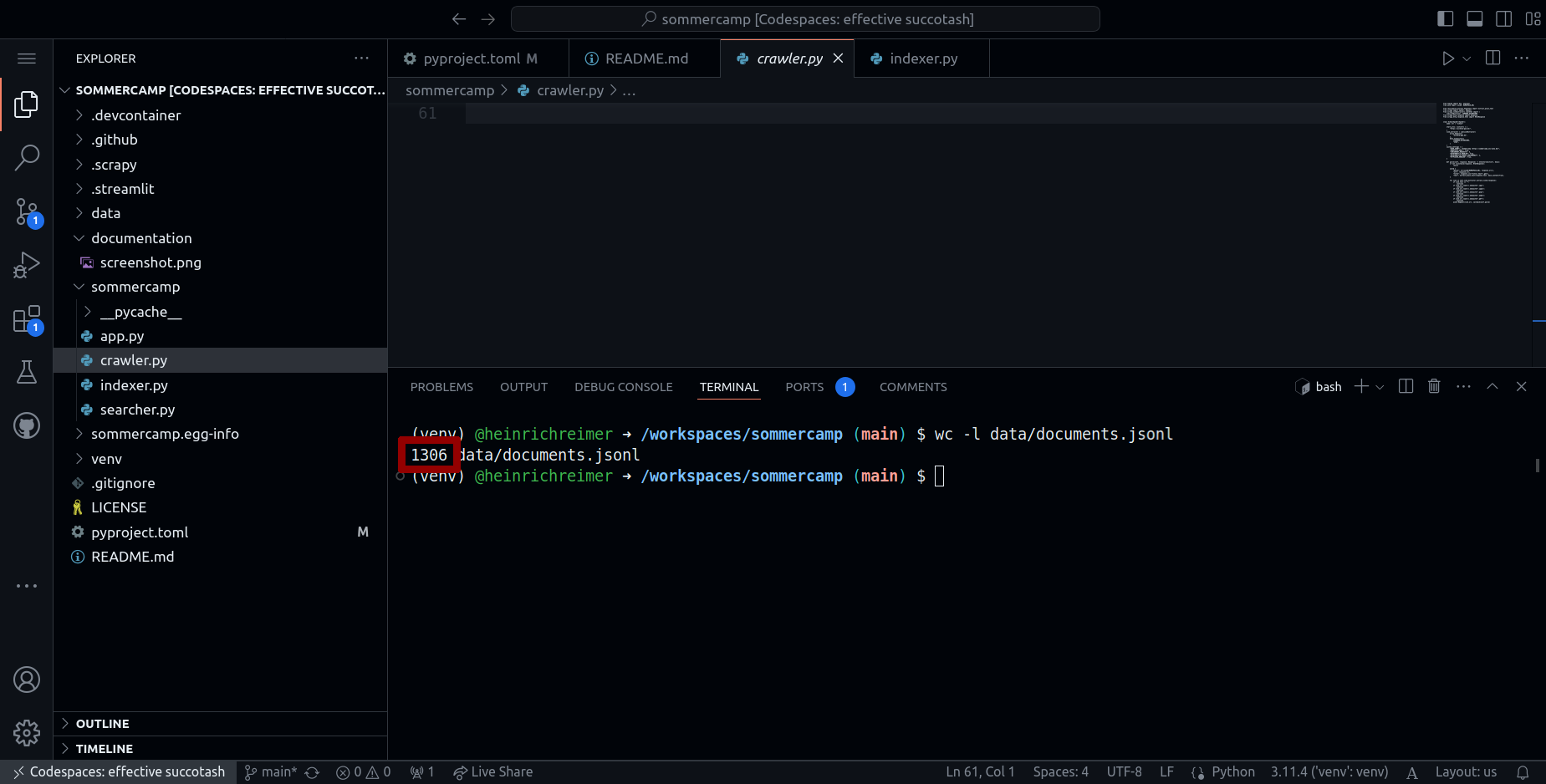Screen dimensions: 1546x784
Task: Maximize the panel size chevron
Action: click(1492, 386)
